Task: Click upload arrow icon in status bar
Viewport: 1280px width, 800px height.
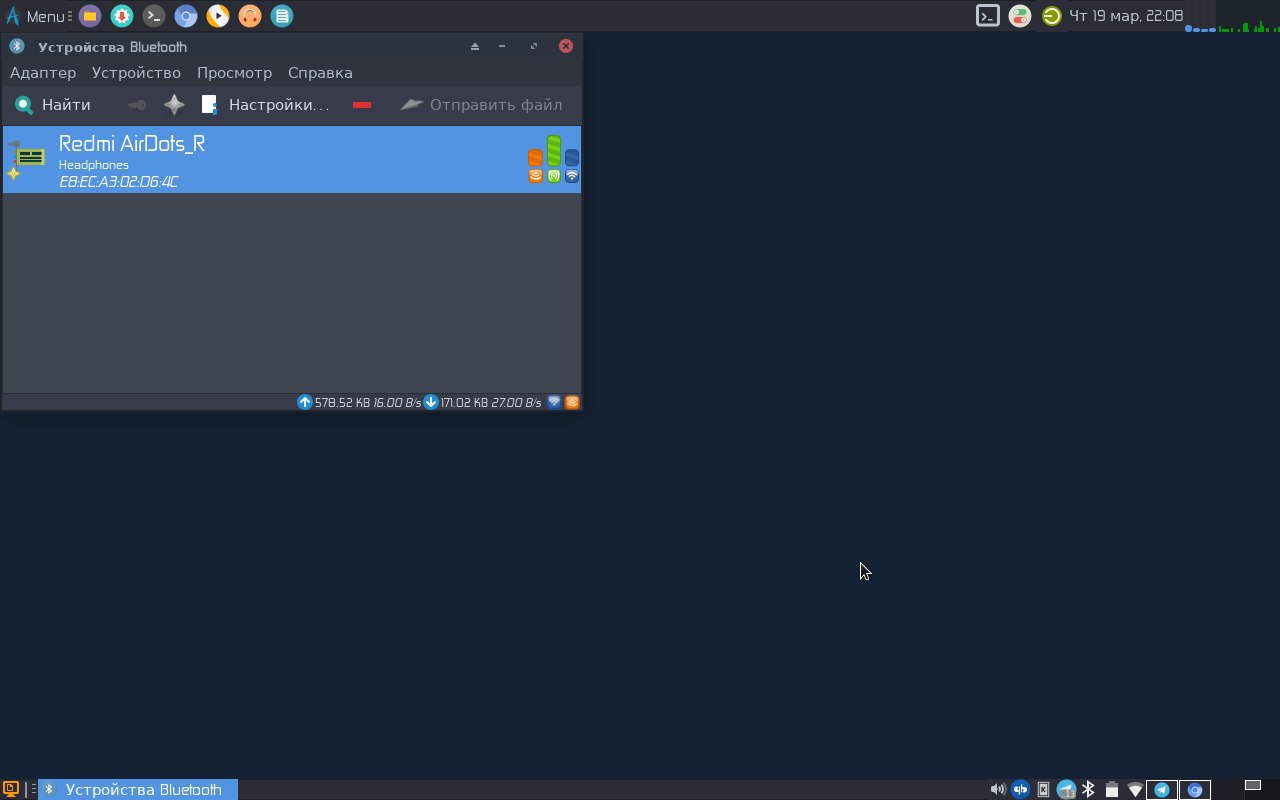Action: click(305, 402)
